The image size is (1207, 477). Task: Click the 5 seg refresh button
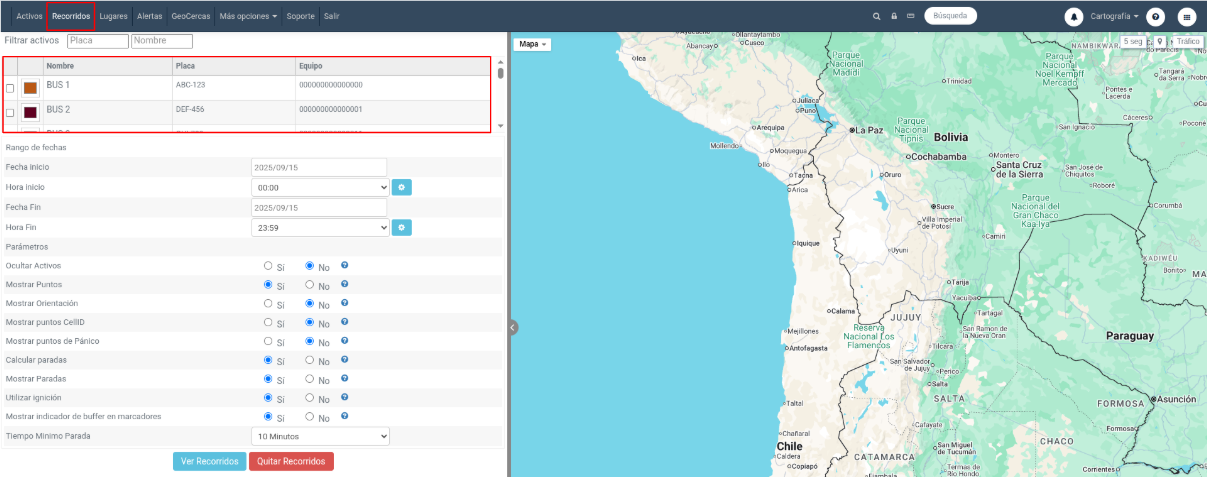tap(1132, 42)
